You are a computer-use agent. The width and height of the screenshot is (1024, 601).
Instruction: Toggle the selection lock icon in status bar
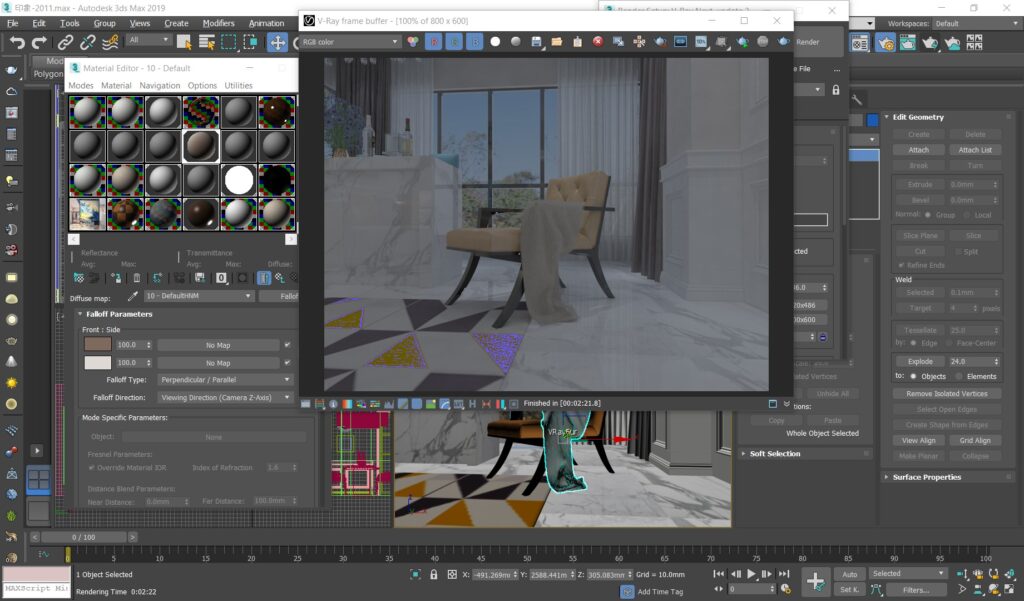coord(434,575)
